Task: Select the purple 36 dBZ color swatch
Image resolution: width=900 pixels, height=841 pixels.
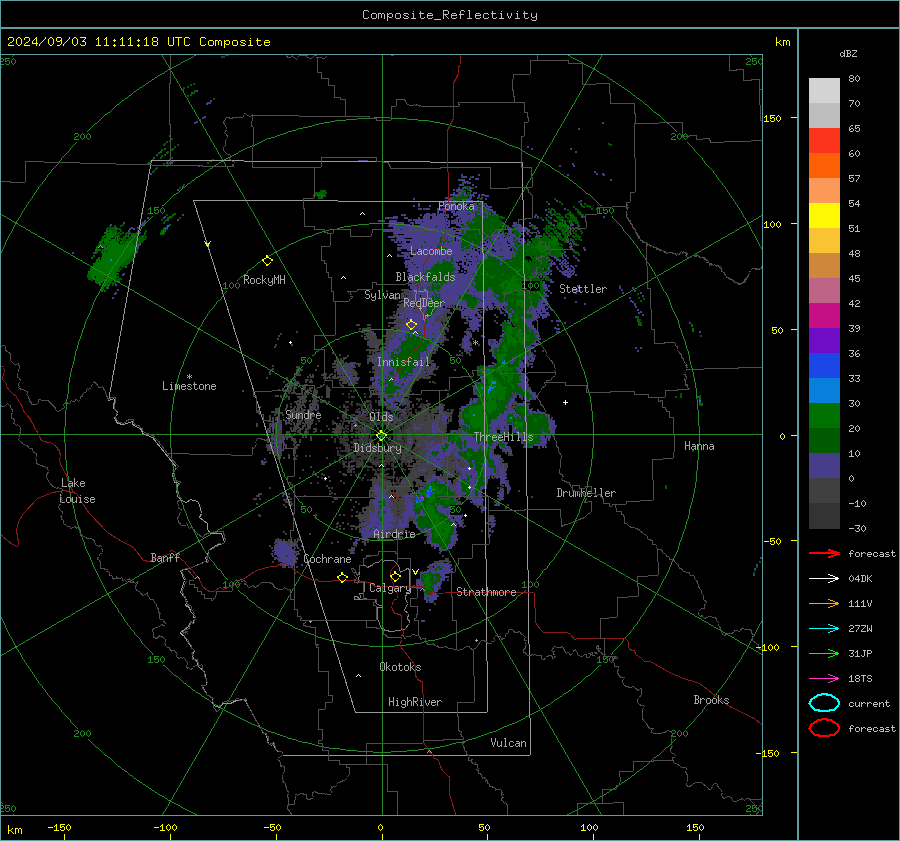Action: (824, 341)
